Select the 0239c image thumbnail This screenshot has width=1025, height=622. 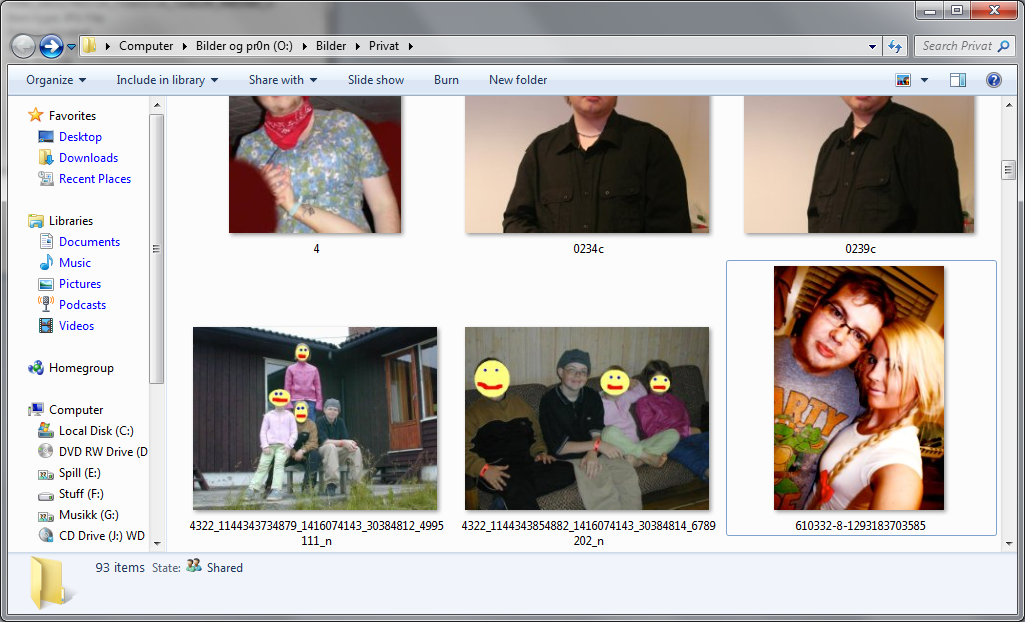pos(859,165)
